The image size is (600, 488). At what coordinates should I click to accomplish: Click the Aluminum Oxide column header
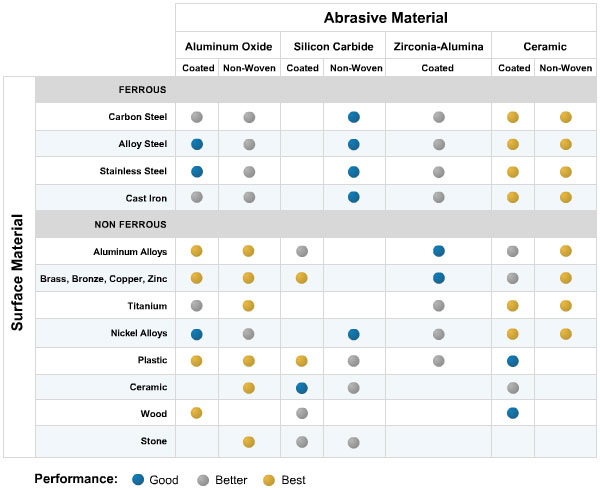[x=228, y=46]
